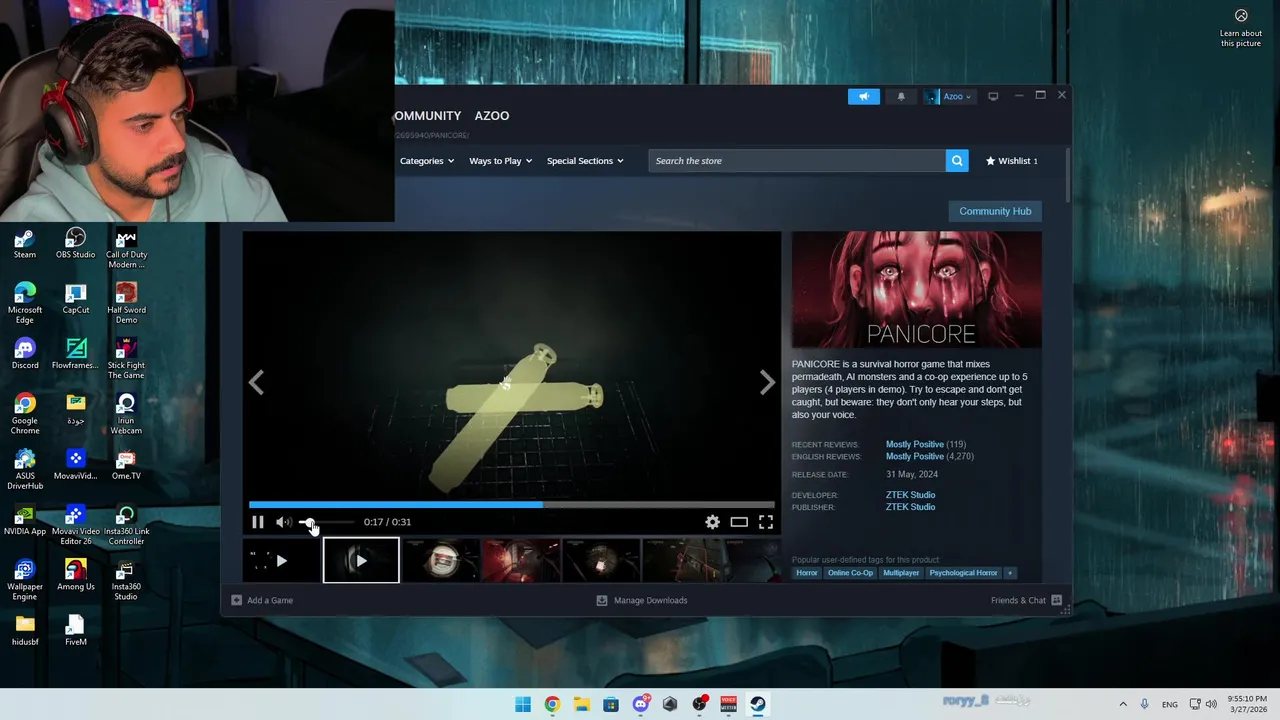This screenshot has height=720, width=1280.
Task: Select Stick Fight The Game icon
Action: pos(126,359)
